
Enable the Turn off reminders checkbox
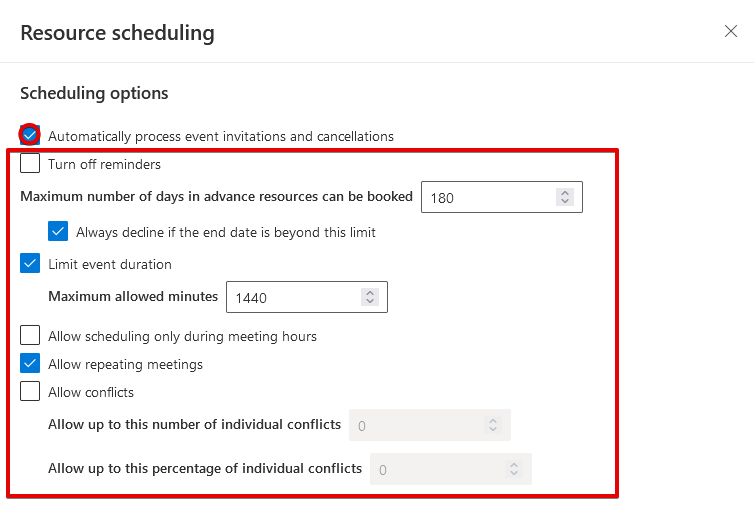[30, 164]
